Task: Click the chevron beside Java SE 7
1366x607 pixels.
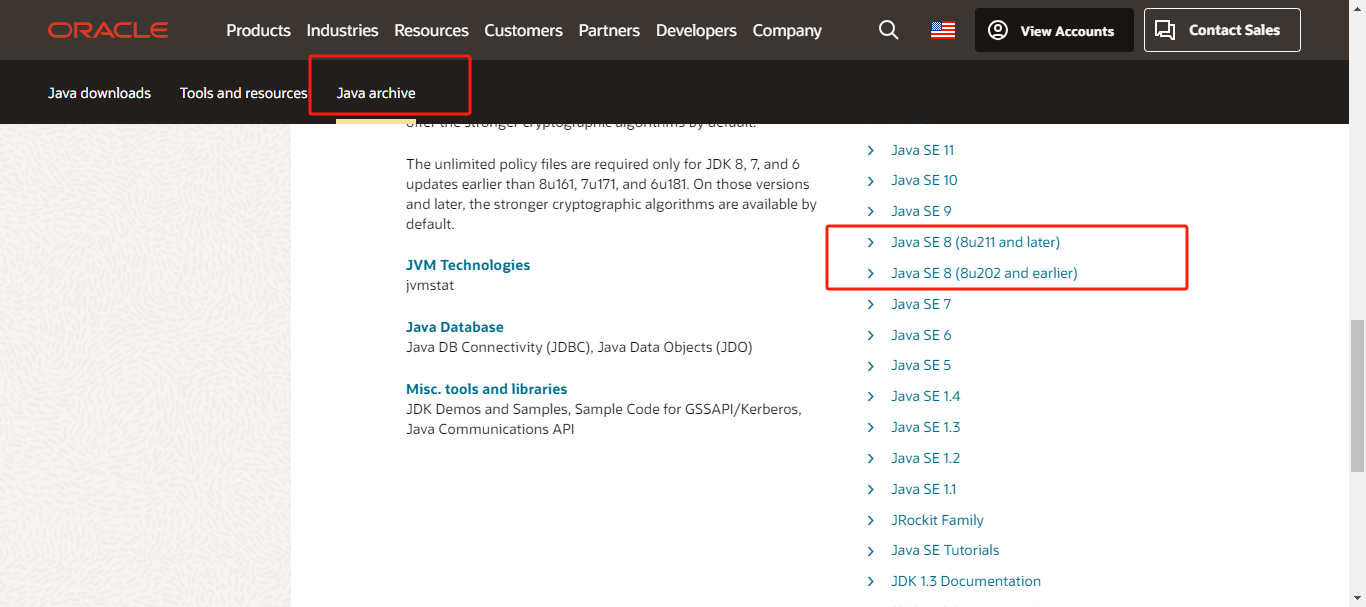Action: coord(871,304)
